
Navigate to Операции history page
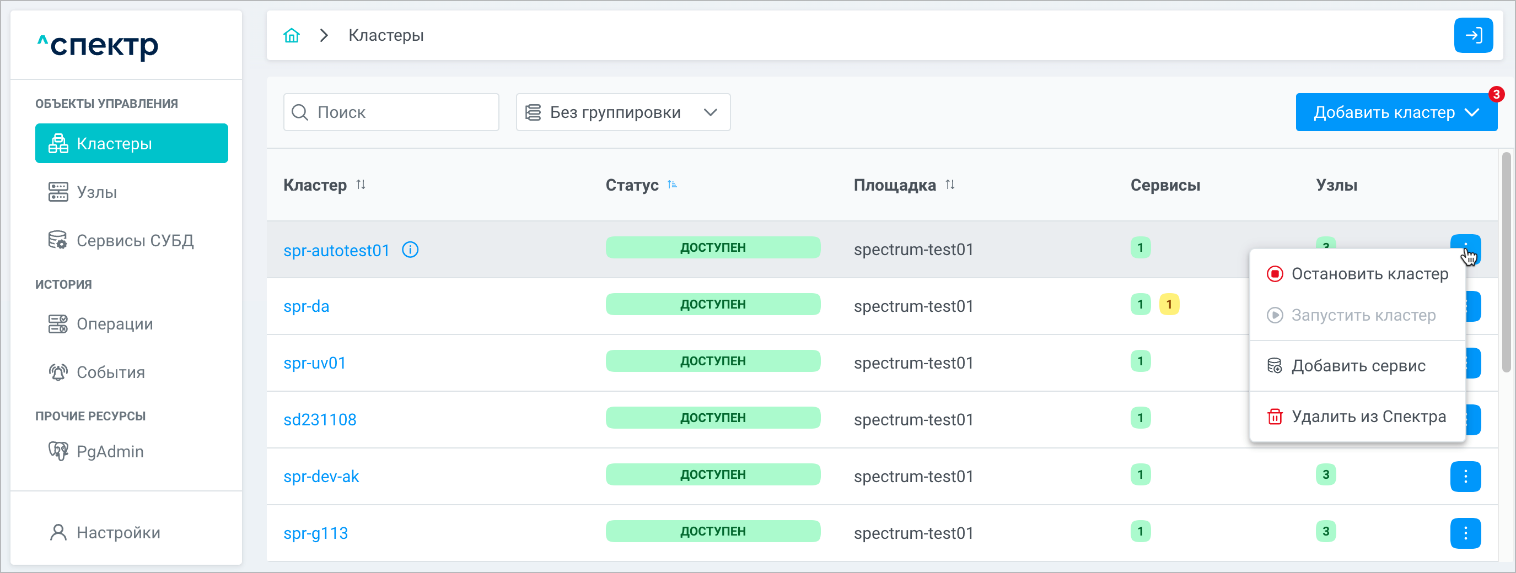point(114,324)
